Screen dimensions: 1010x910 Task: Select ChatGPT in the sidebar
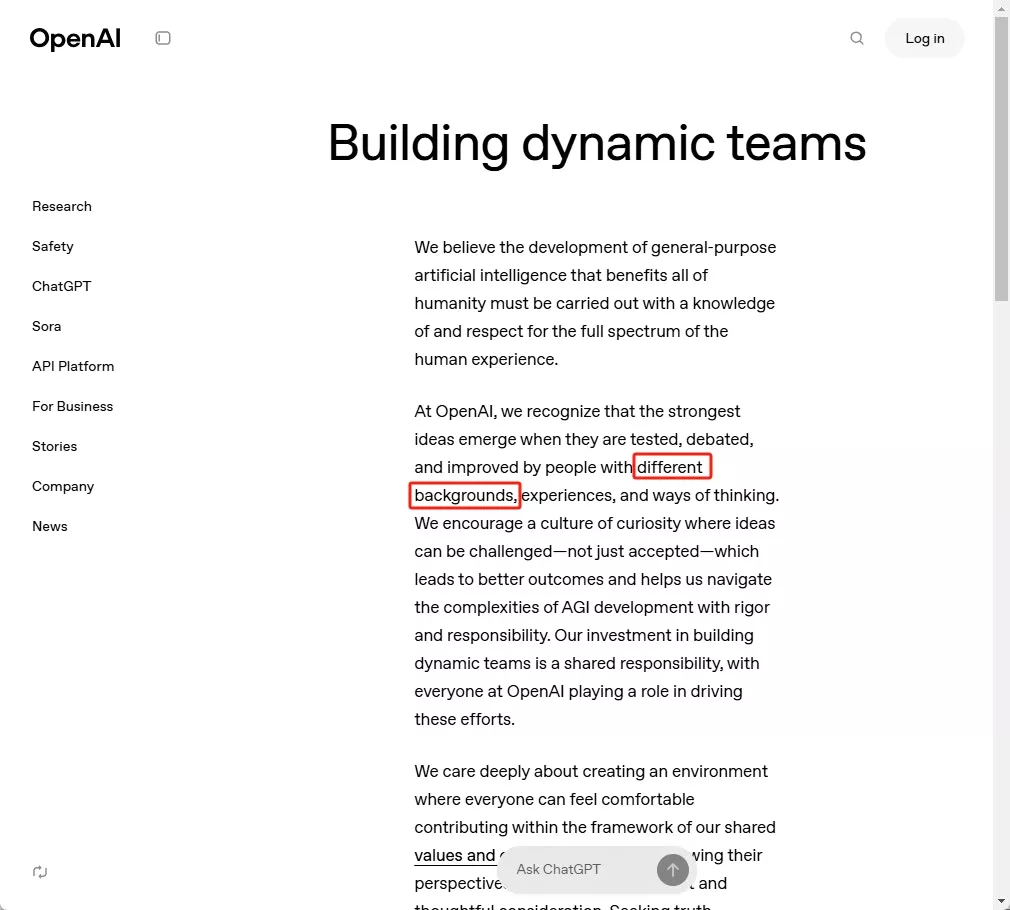pos(62,286)
